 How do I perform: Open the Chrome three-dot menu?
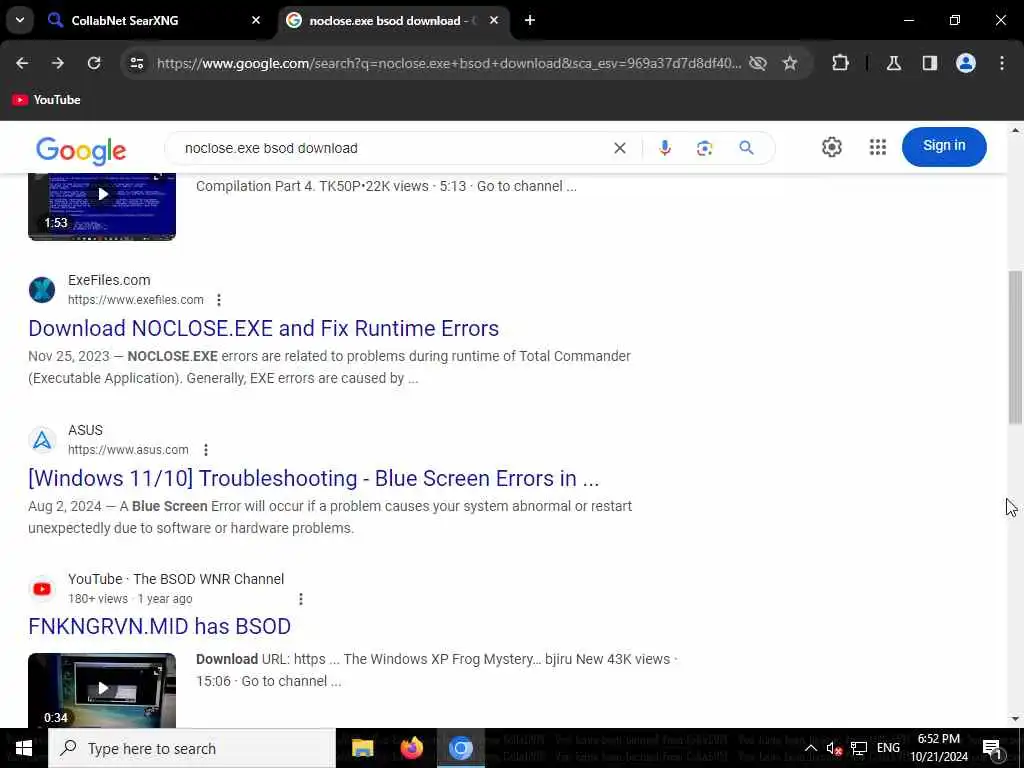click(1002, 63)
